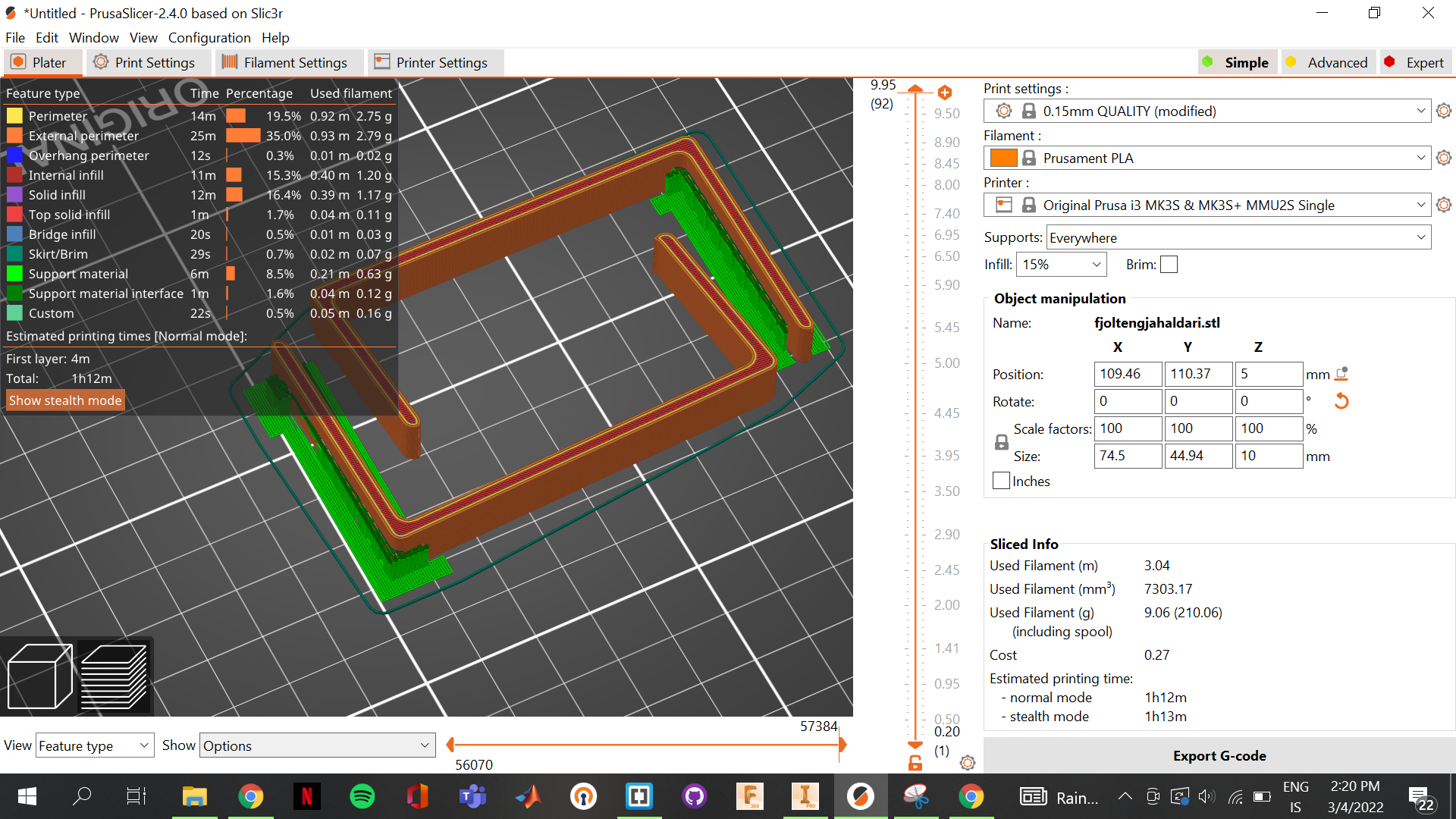Click Show stealth mode button
This screenshot has width=1456, height=819.
click(x=65, y=400)
